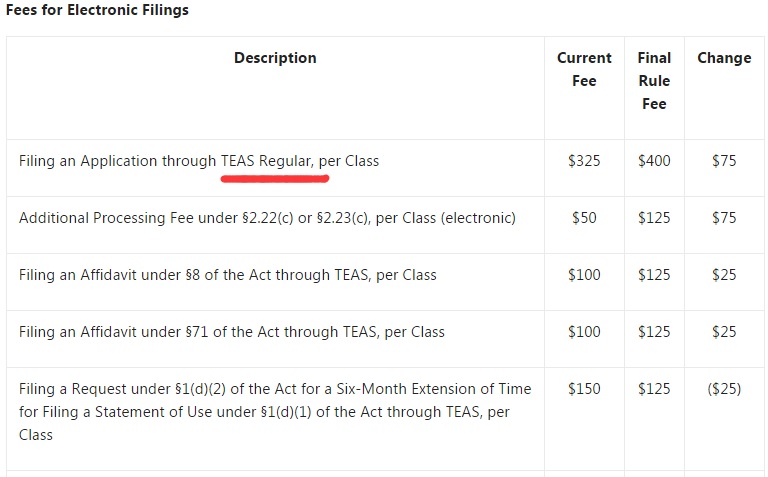Click the Six-Month Extension request description
768x477 pixels.
click(x=275, y=411)
